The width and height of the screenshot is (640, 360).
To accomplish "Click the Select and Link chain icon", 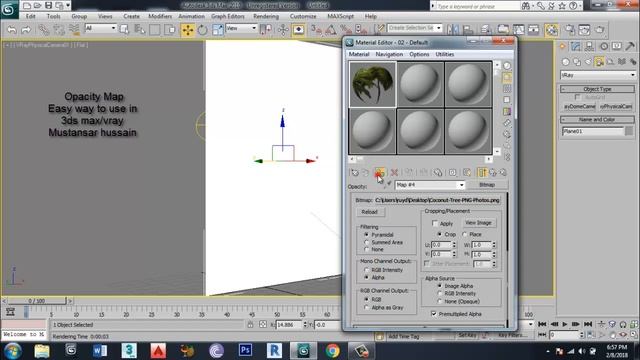I will [x=43, y=29].
